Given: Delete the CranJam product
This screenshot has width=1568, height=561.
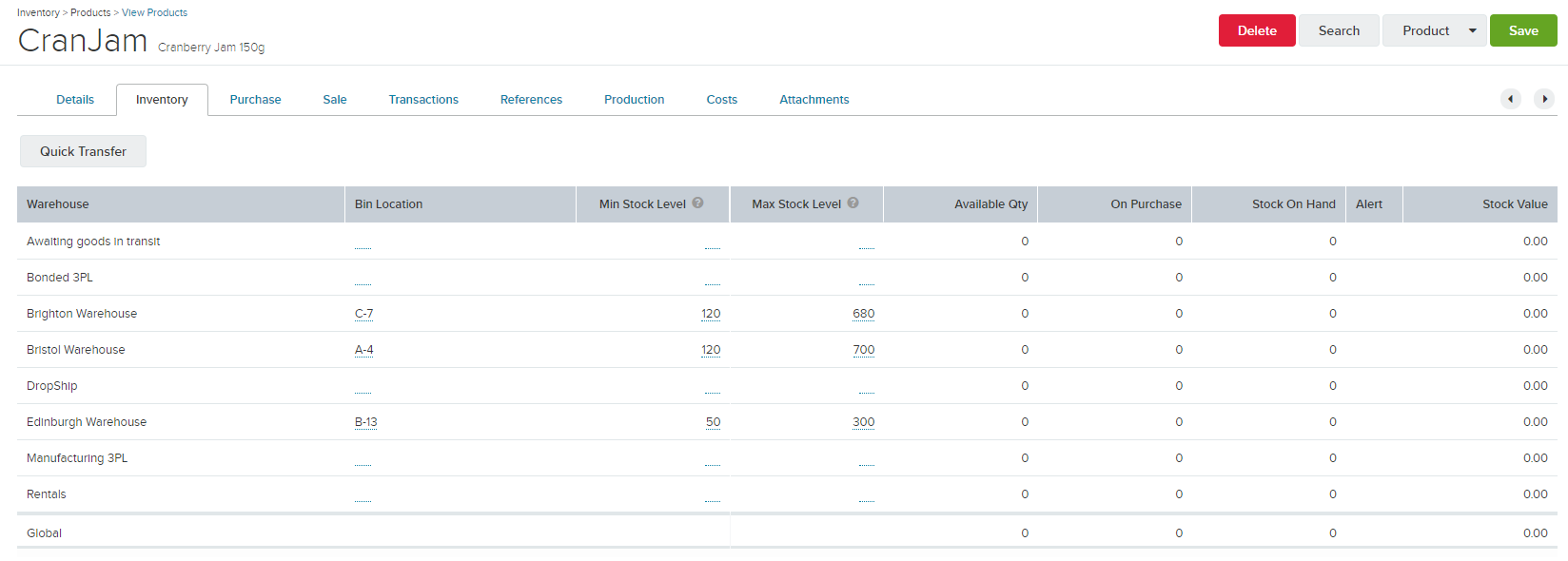Looking at the screenshot, I should (1257, 30).
